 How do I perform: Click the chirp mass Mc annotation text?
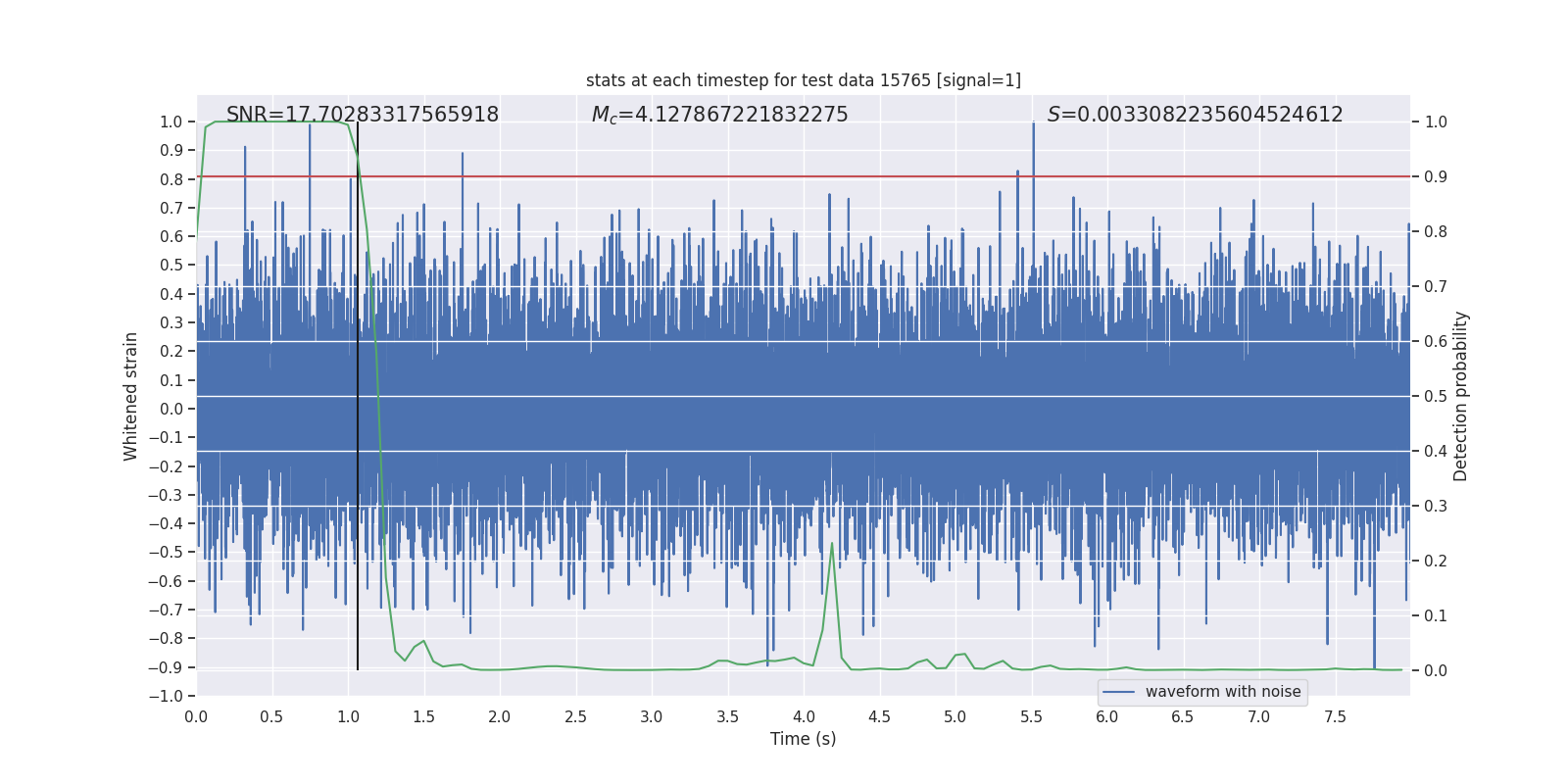719,115
